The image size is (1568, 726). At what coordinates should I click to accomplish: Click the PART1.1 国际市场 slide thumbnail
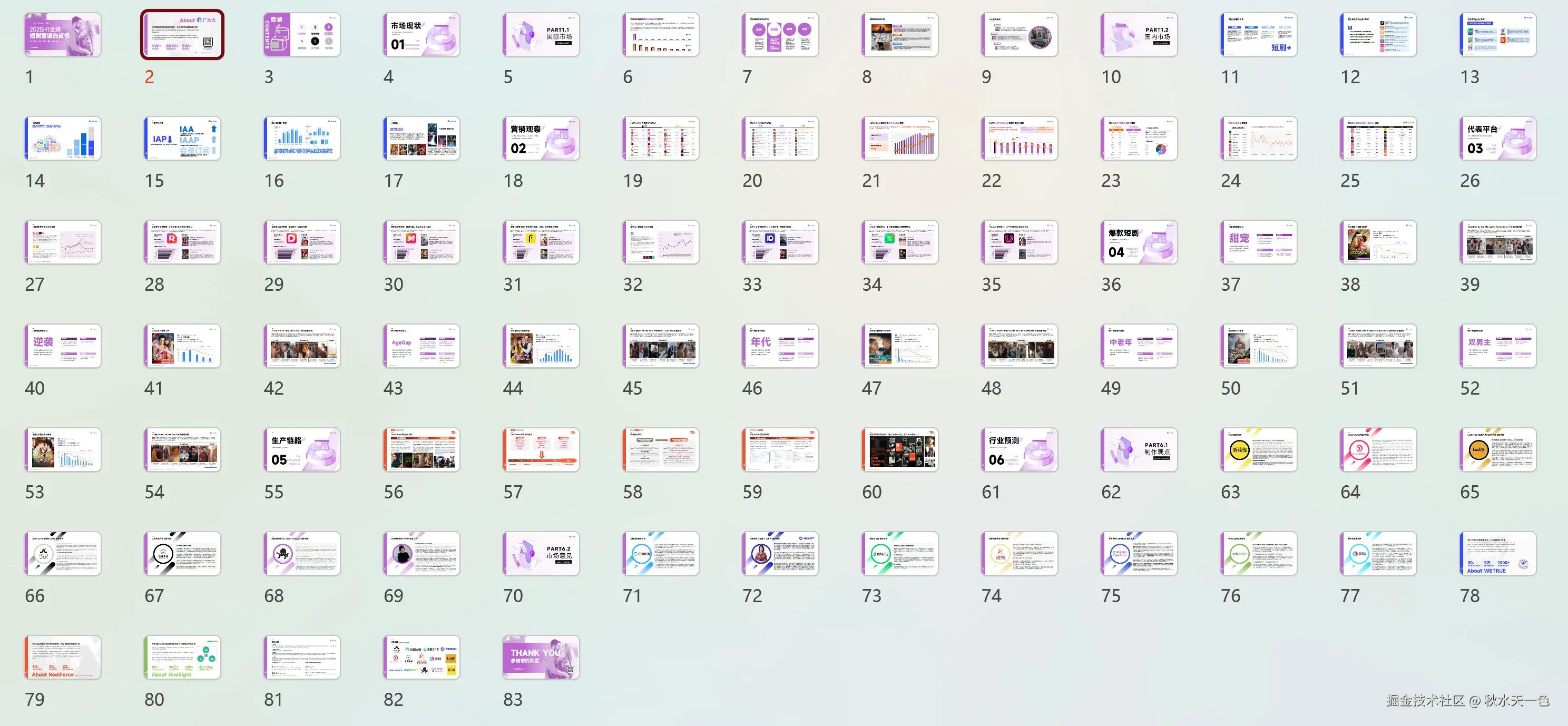point(541,35)
